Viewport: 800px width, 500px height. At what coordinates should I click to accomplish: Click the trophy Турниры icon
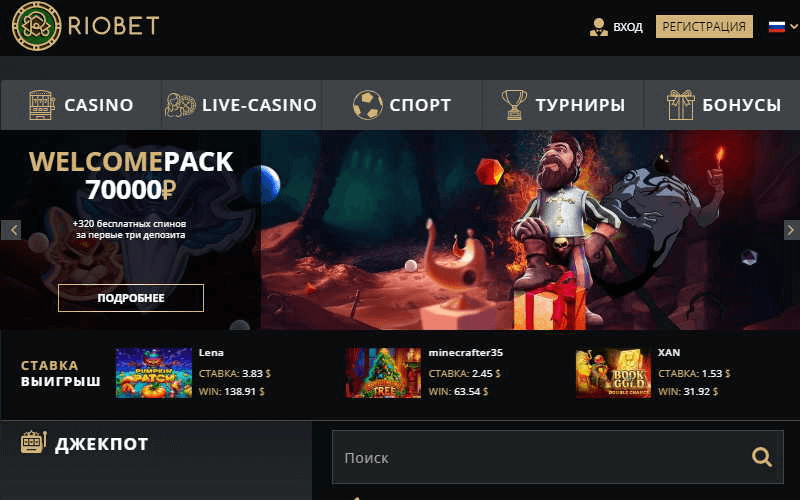514,105
